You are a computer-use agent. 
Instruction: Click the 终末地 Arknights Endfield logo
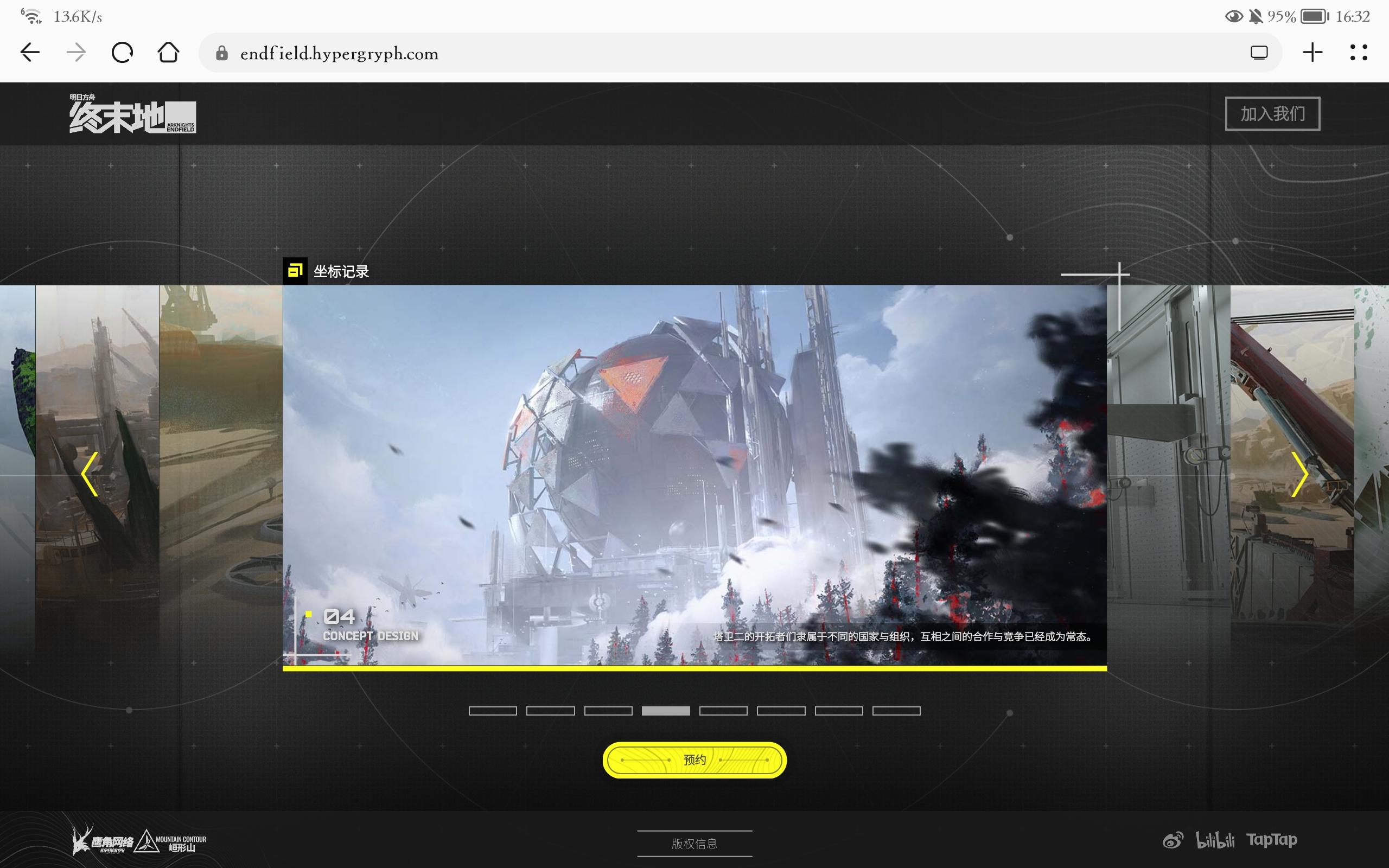132,114
